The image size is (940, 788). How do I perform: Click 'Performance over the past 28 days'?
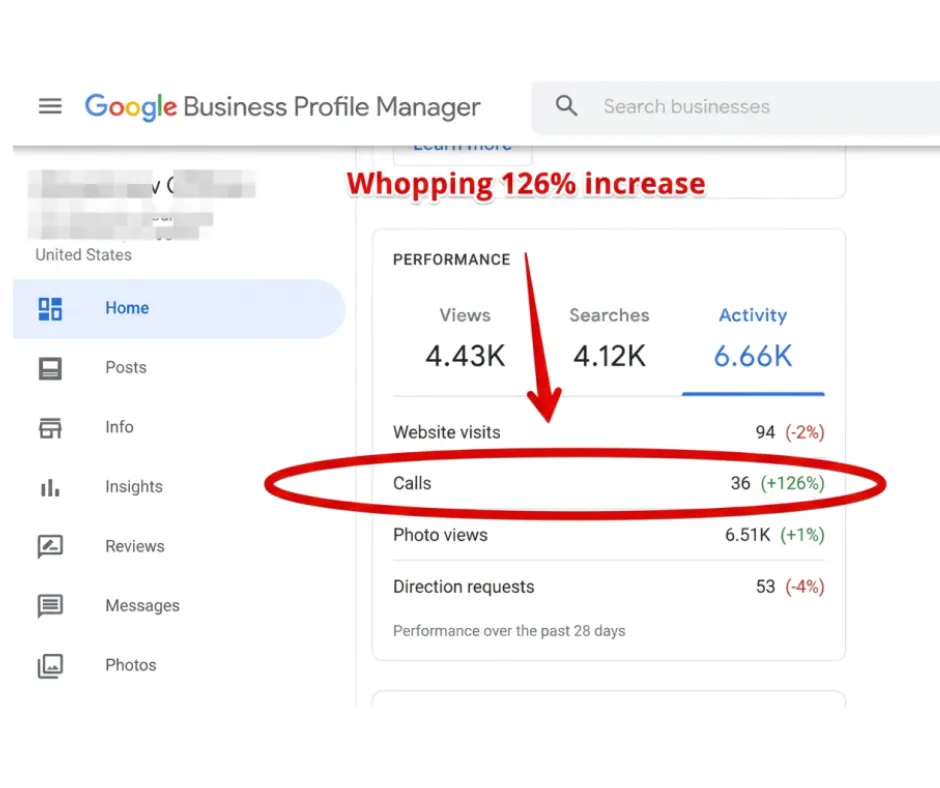click(x=509, y=631)
